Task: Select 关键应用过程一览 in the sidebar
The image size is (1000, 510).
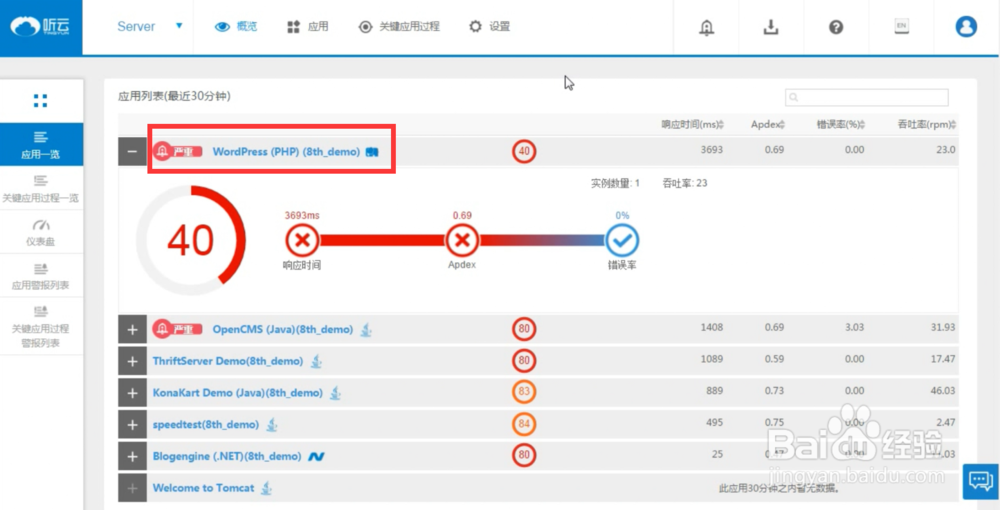Action: (41, 189)
